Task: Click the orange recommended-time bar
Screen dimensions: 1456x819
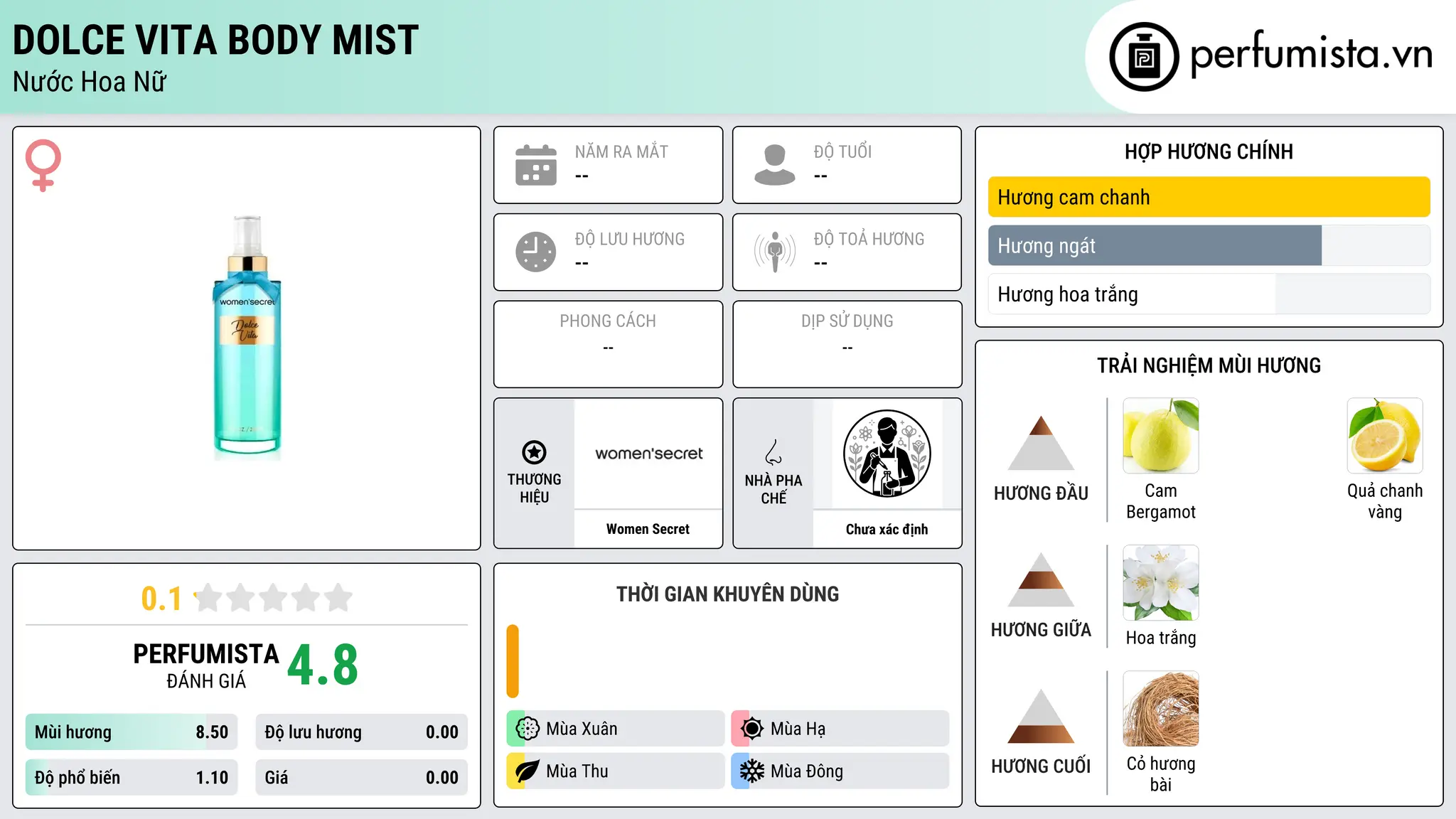Action: (513, 661)
